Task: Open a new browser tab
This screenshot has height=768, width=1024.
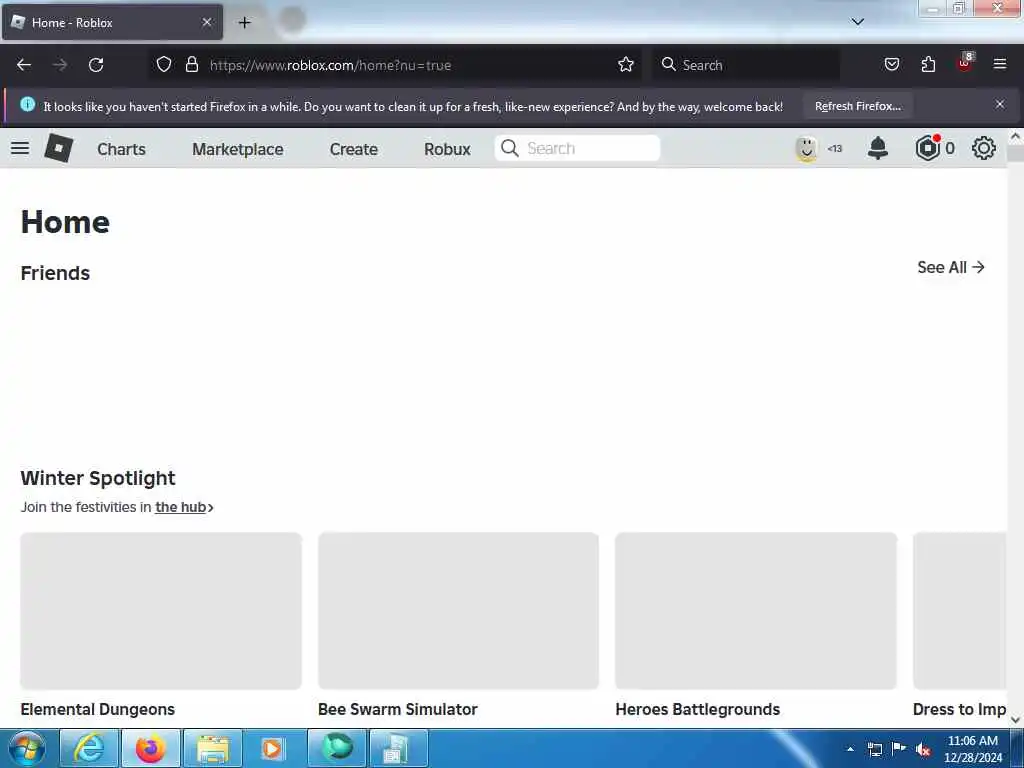Action: [x=244, y=23]
